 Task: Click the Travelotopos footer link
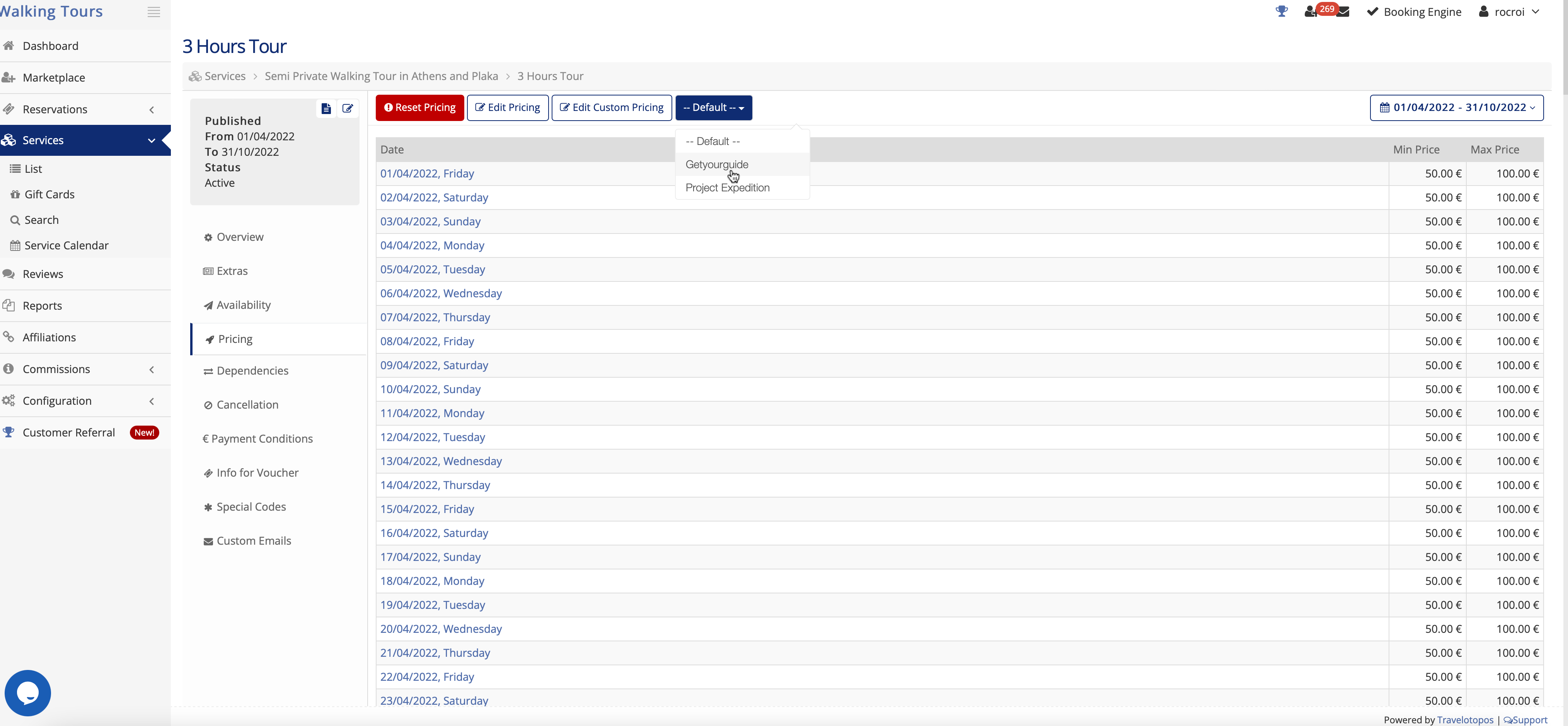point(1464,720)
